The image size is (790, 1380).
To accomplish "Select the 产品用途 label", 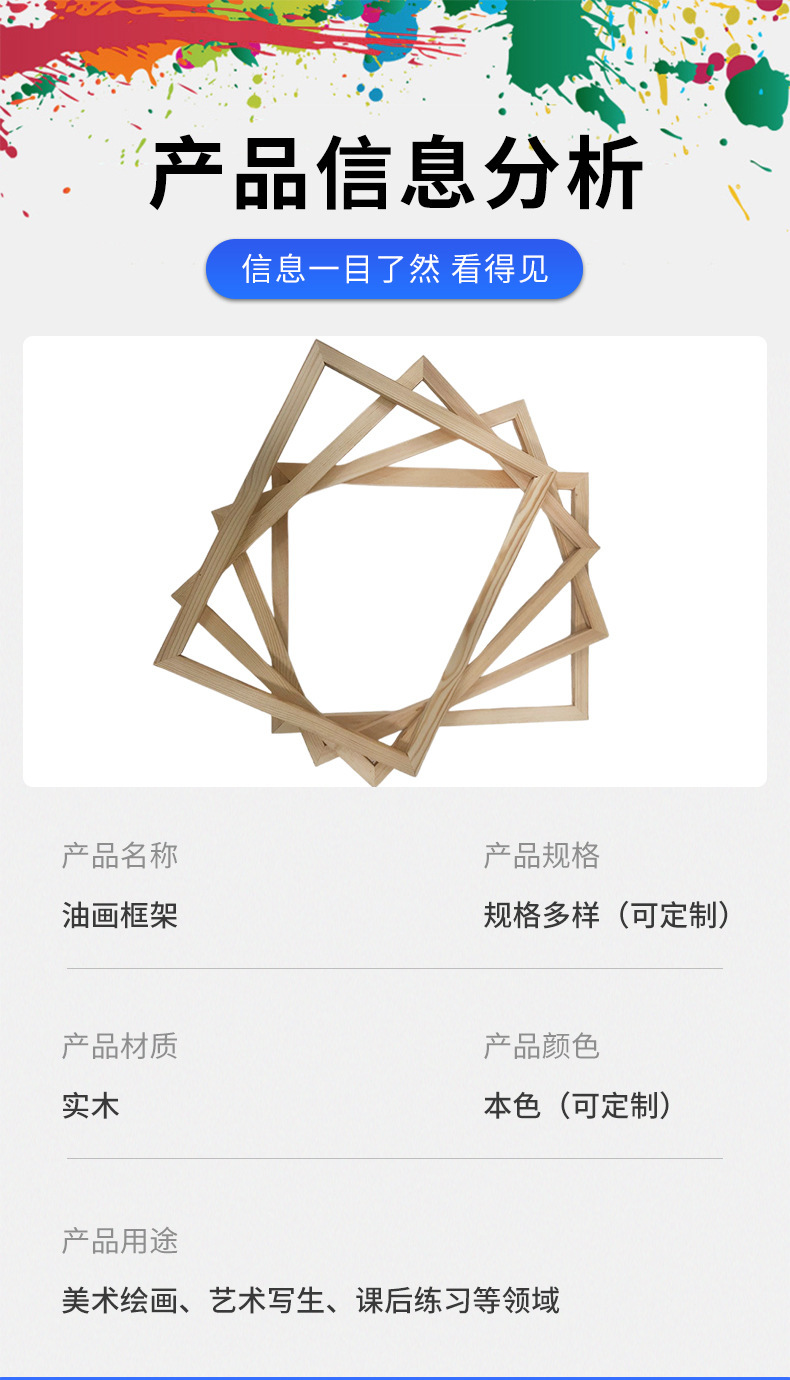I will click(x=120, y=1242).
